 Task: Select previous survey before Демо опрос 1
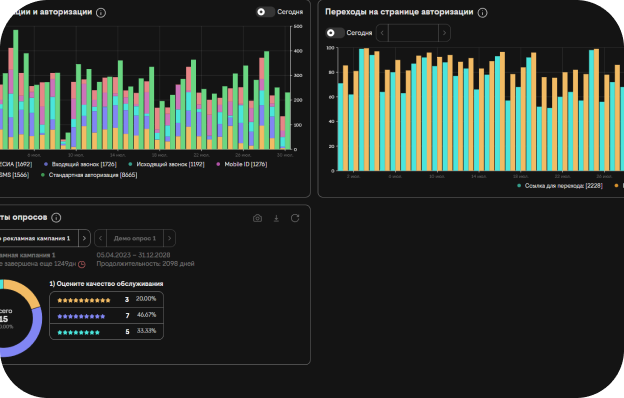(100, 238)
